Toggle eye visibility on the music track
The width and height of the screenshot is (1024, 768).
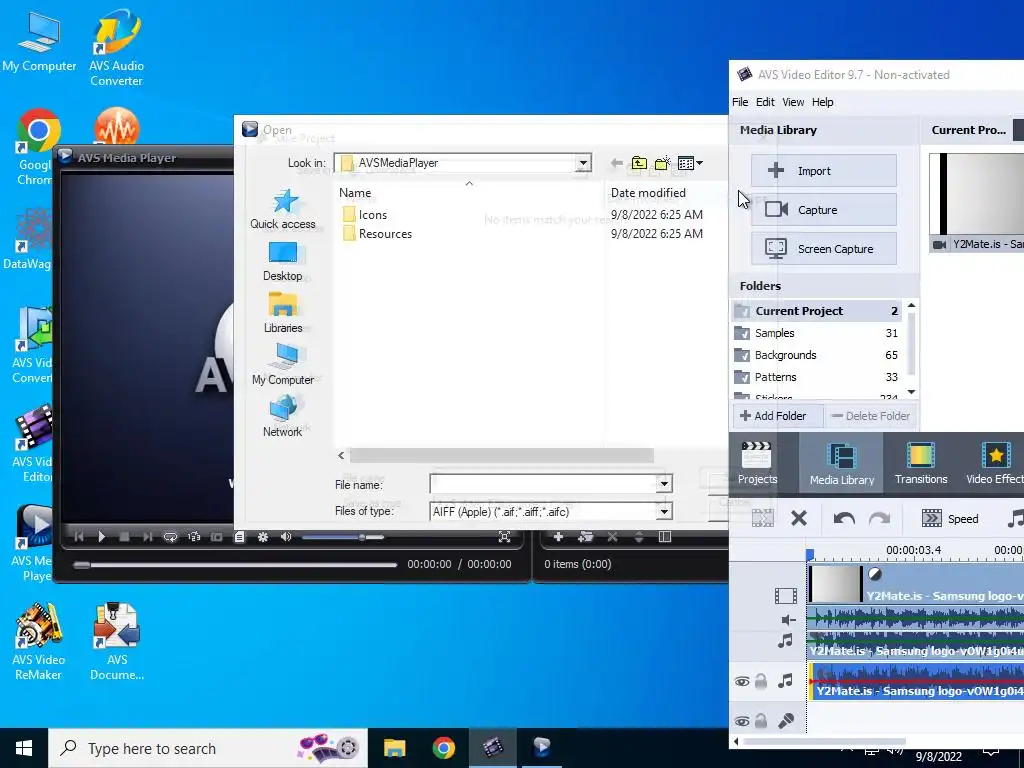pos(742,682)
